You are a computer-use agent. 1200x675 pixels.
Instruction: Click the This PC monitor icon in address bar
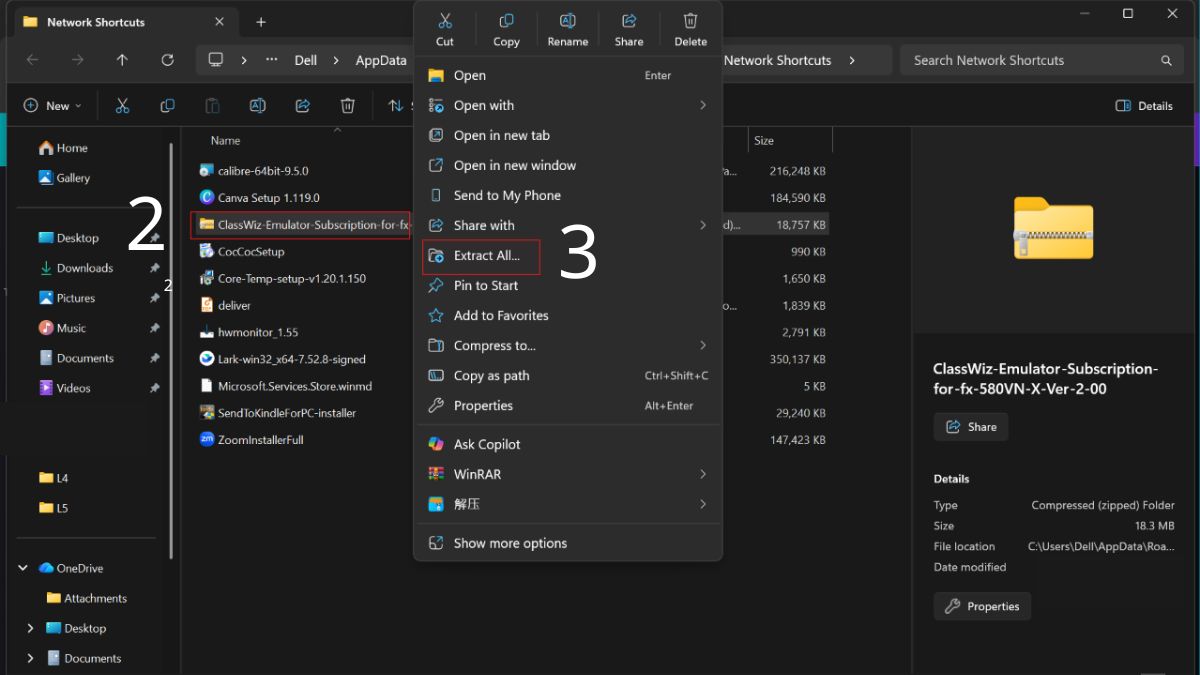(x=215, y=60)
